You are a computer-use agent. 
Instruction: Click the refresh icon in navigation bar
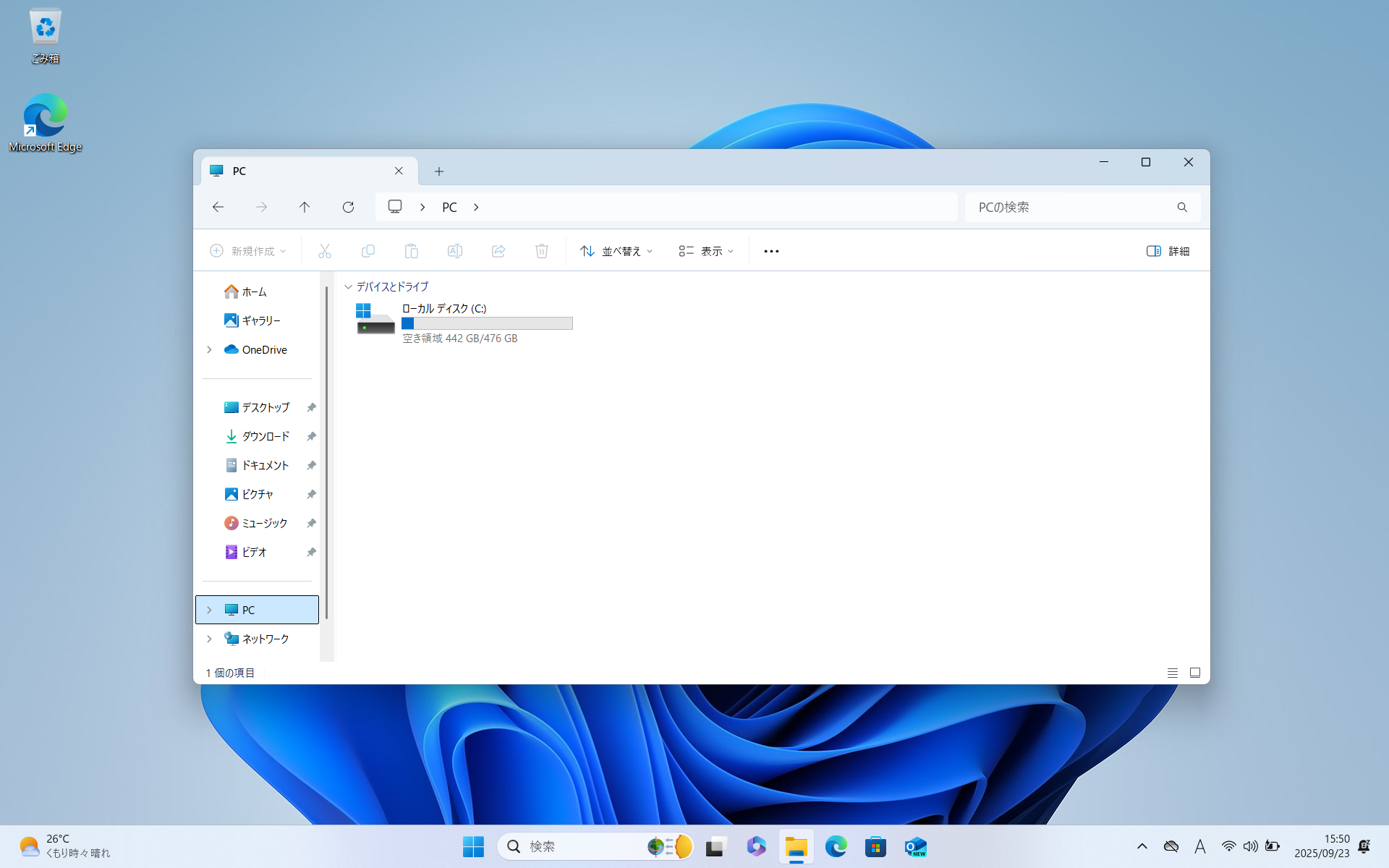[348, 207]
